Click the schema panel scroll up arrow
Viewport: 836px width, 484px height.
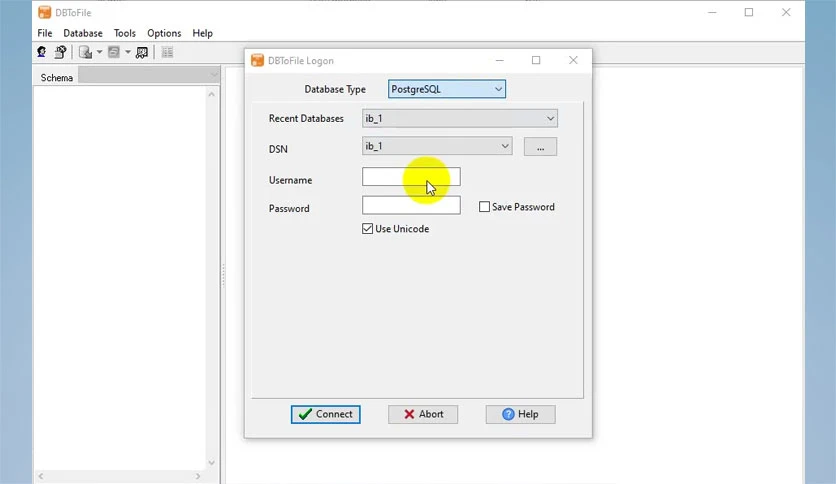pos(212,94)
